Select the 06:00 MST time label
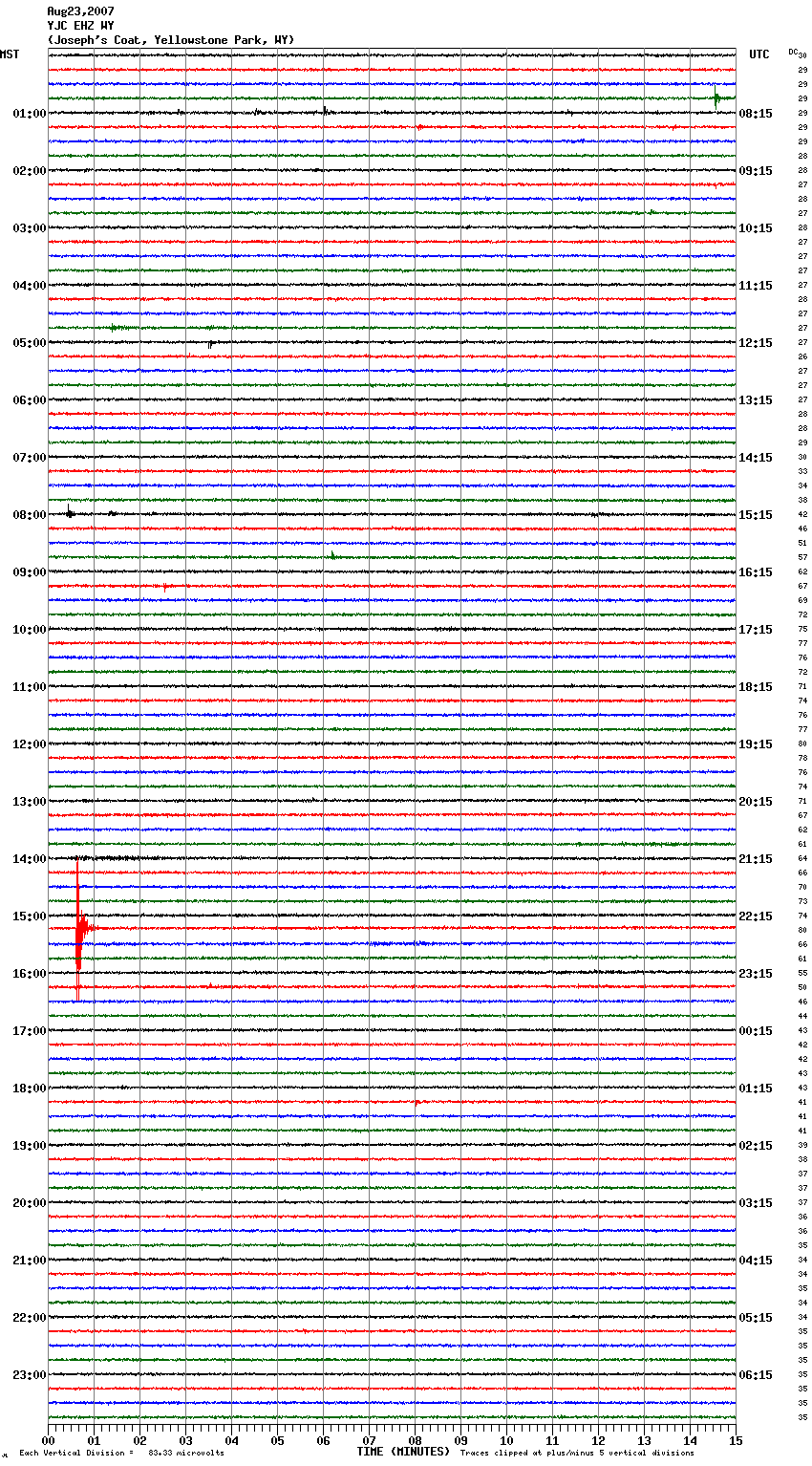This screenshot has height=1466, width=812. point(30,400)
